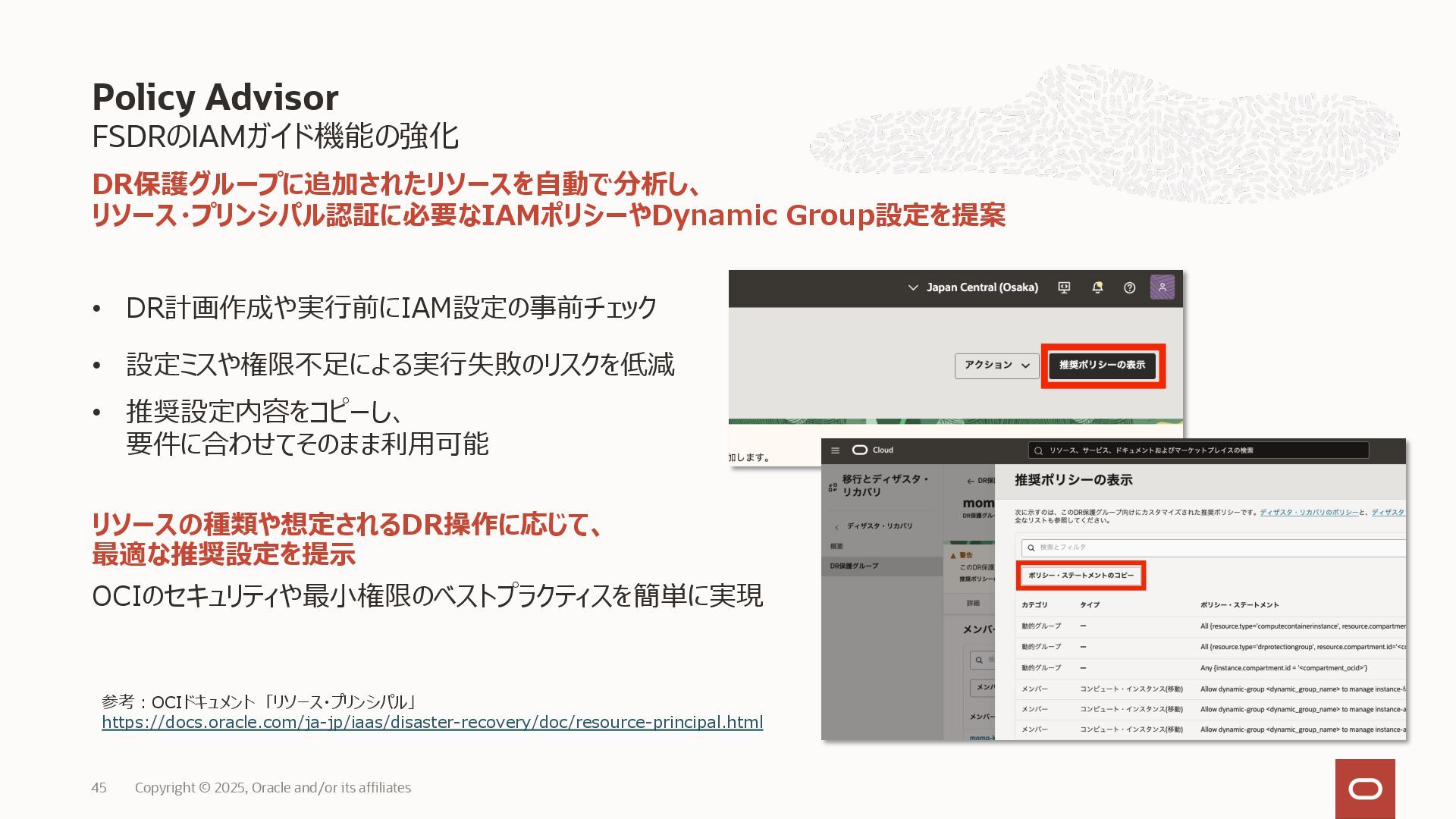
Task: Click the top resource and service search field
Action: pos(1198,450)
